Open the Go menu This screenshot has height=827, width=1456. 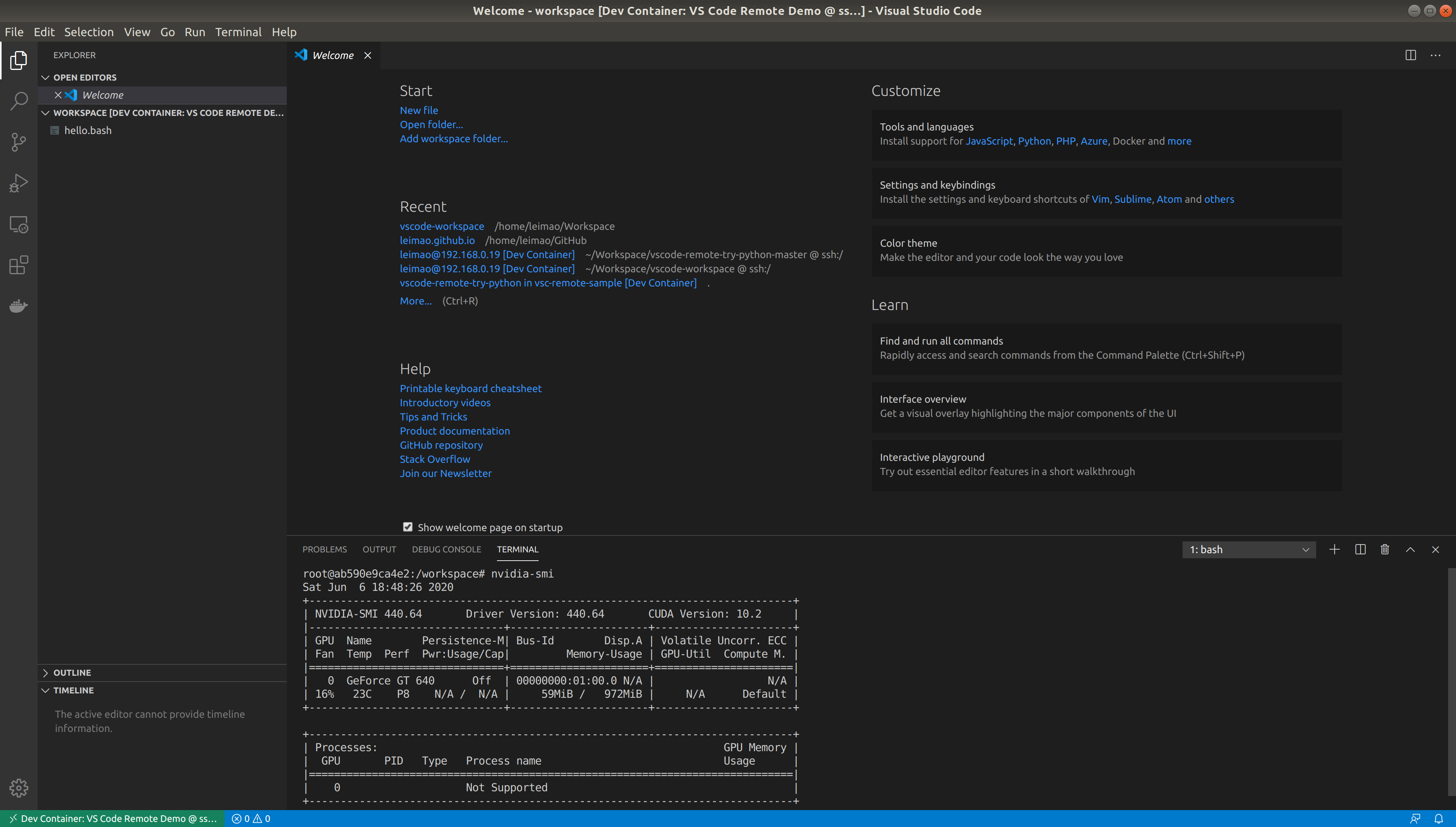167,32
